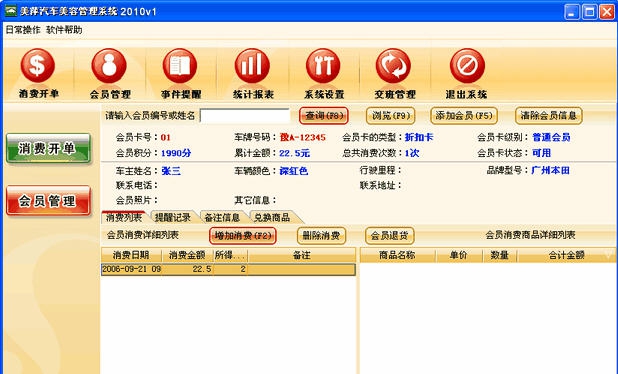Image resolution: width=618 pixels, height=374 pixels.
Task: Click the 备注 column header
Action: [x=302, y=255]
